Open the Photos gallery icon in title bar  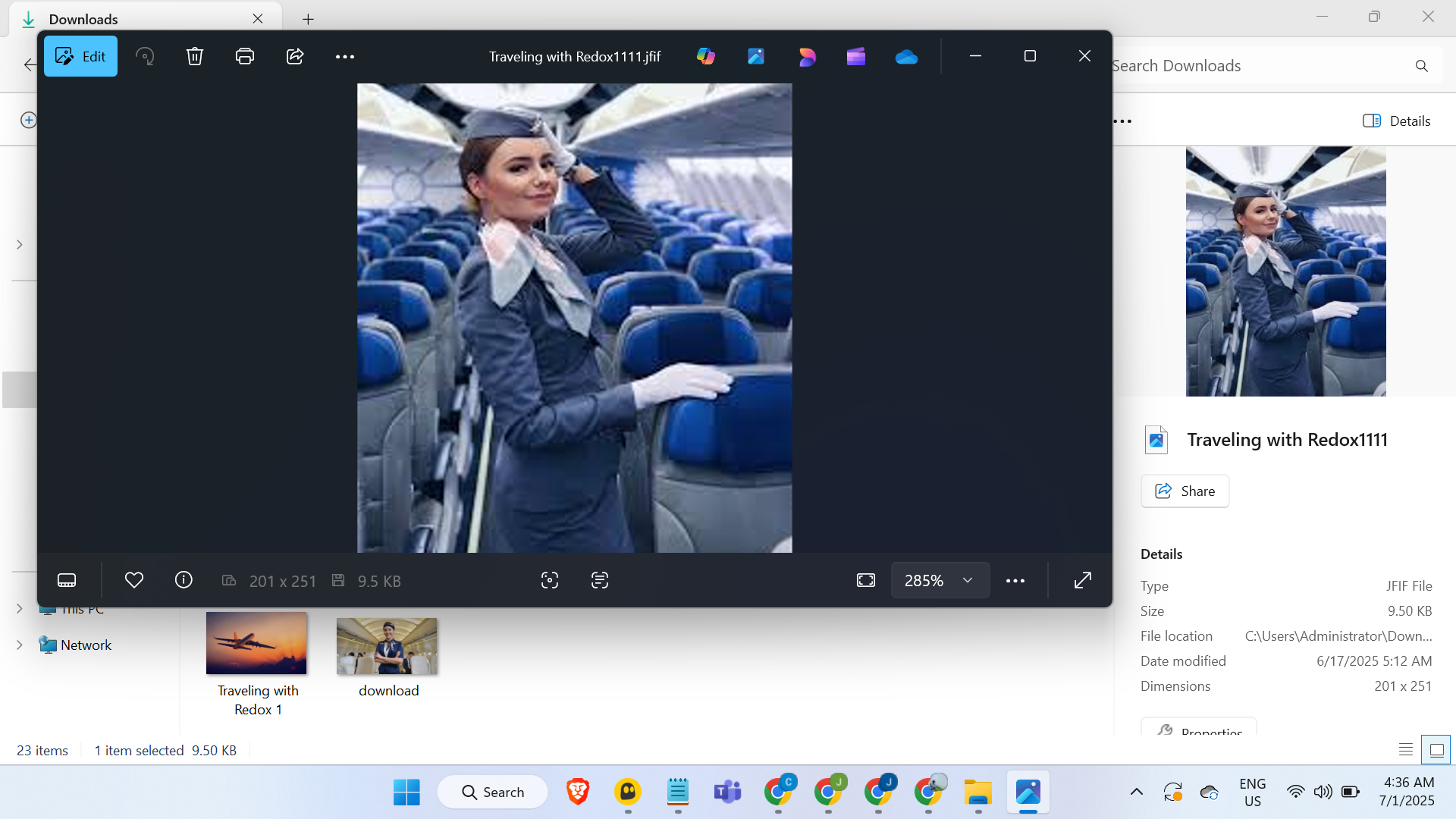pos(756,56)
